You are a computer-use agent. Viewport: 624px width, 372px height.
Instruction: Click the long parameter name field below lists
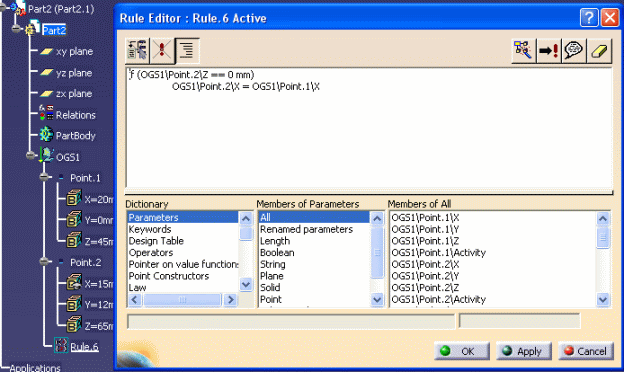[x=291, y=321]
